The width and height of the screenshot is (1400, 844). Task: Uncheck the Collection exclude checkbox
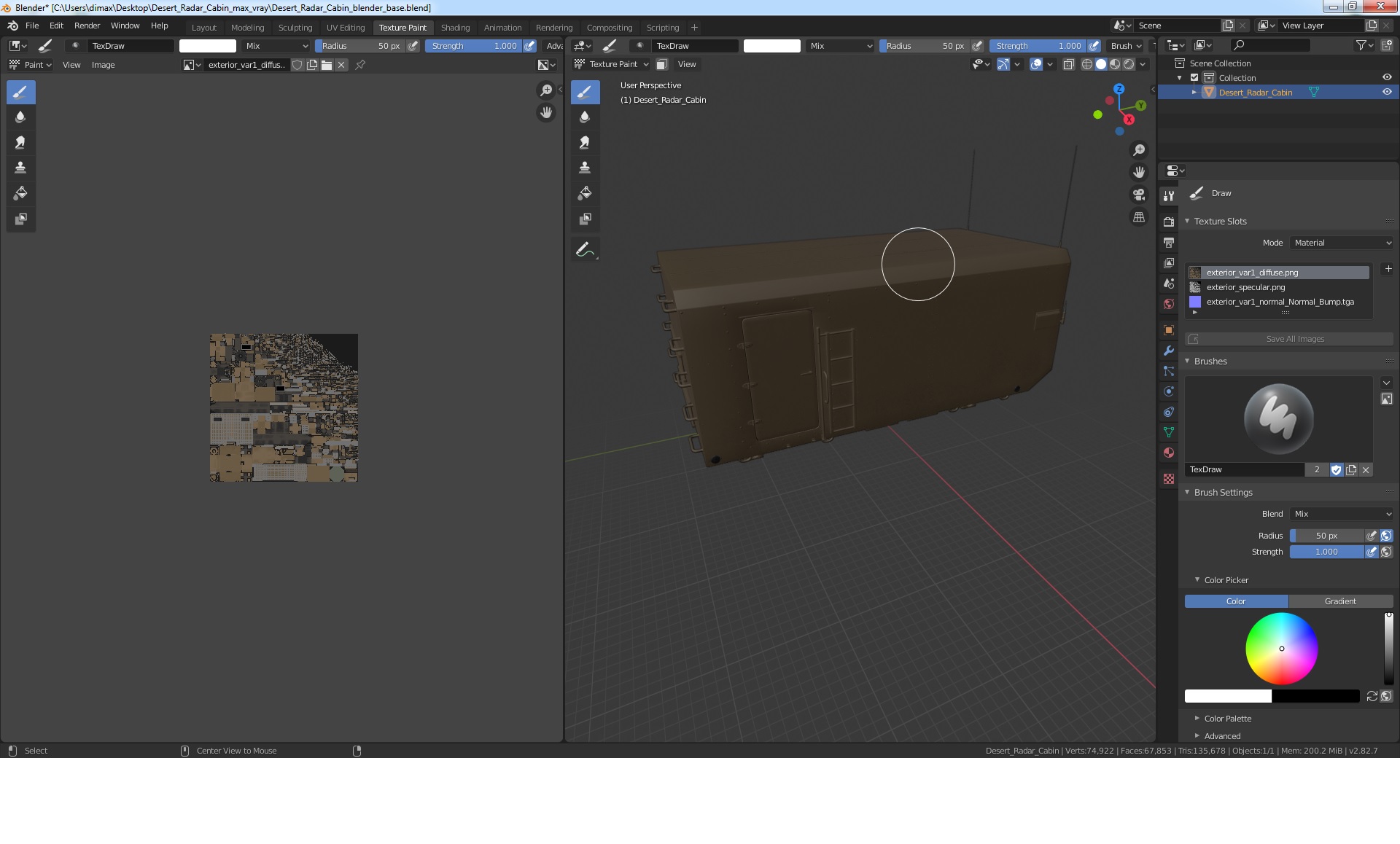tap(1194, 78)
